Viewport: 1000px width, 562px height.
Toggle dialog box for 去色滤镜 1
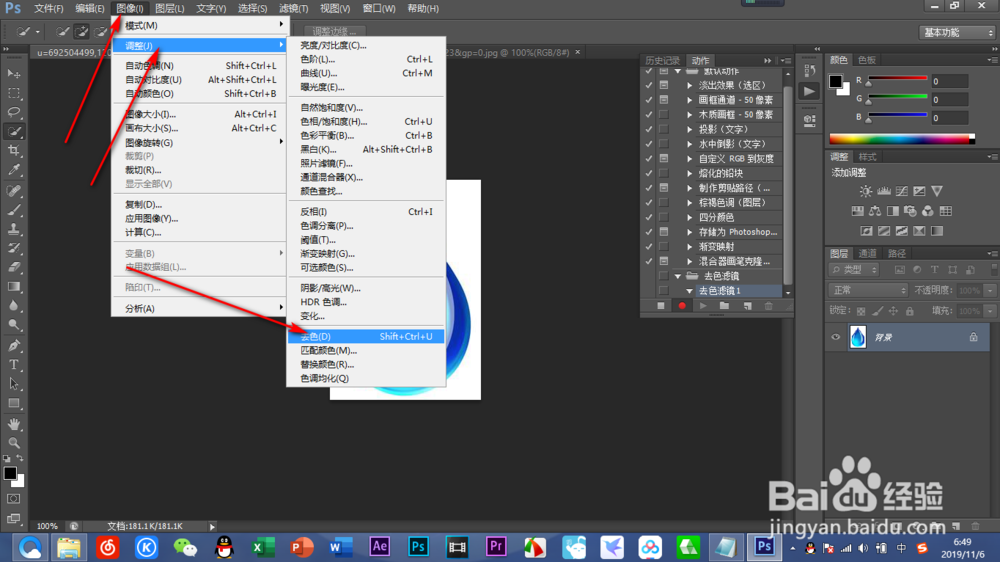664,290
